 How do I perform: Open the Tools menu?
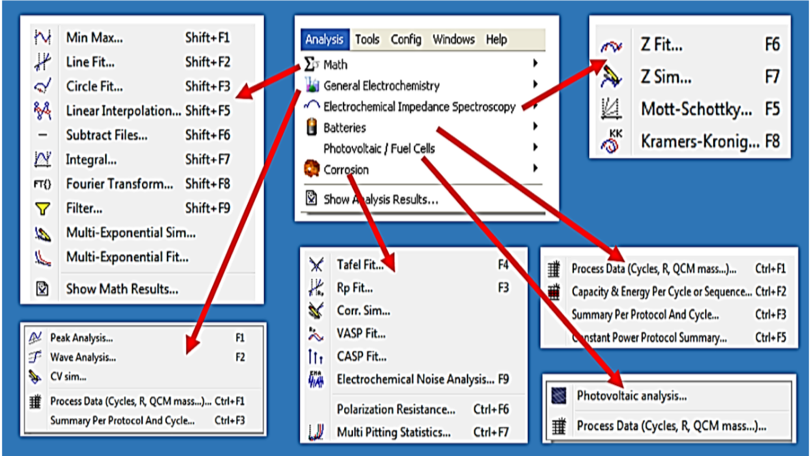tap(367, 39)
